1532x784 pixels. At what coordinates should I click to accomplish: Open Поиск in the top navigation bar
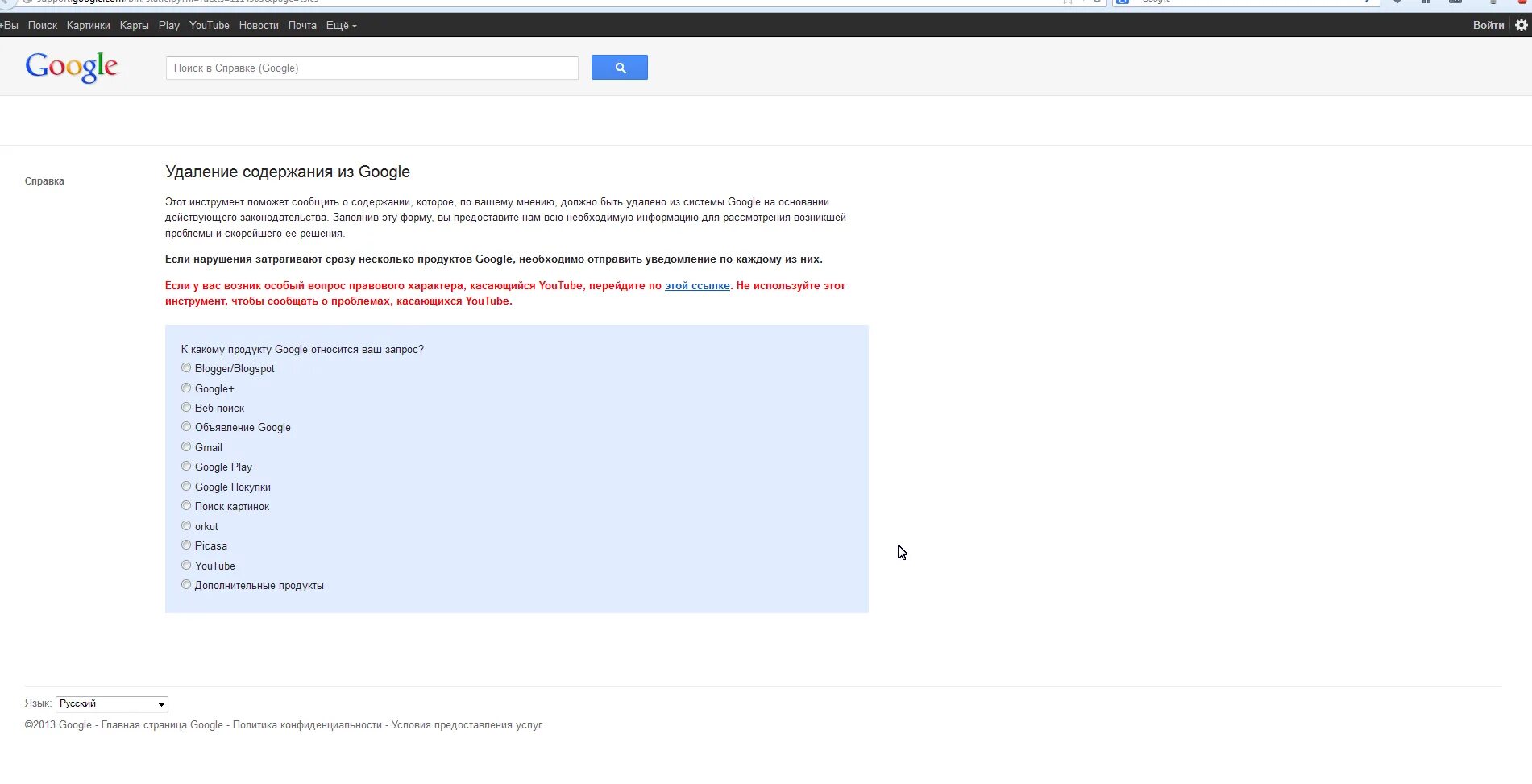click(43, 26)
